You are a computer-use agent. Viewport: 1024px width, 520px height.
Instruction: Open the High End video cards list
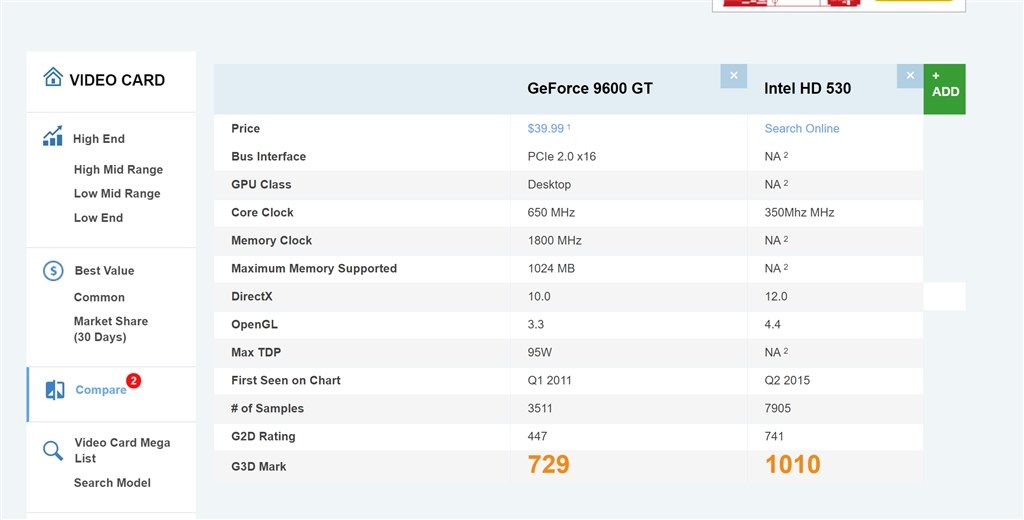(99, 138)
